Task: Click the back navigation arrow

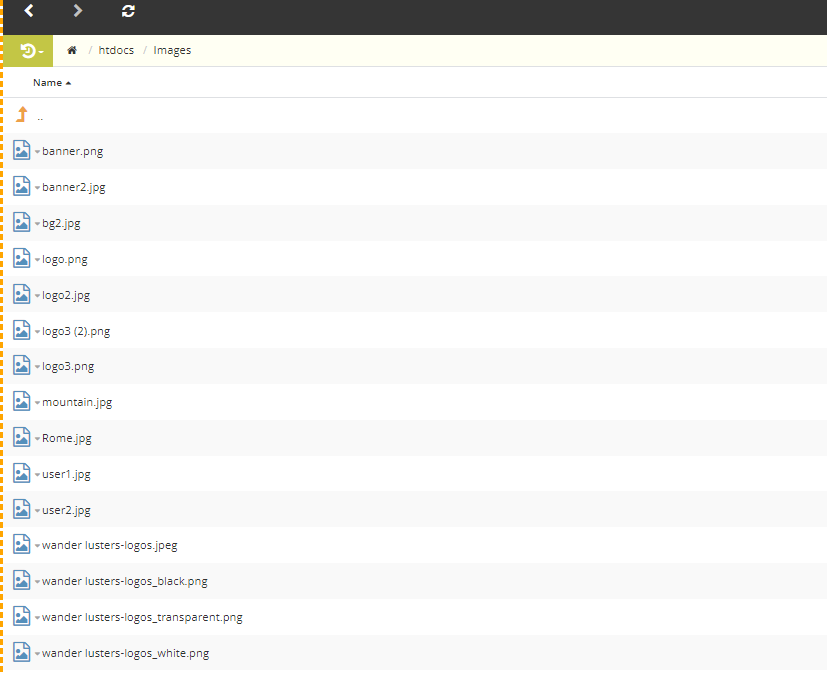Action: pos(30,11)
